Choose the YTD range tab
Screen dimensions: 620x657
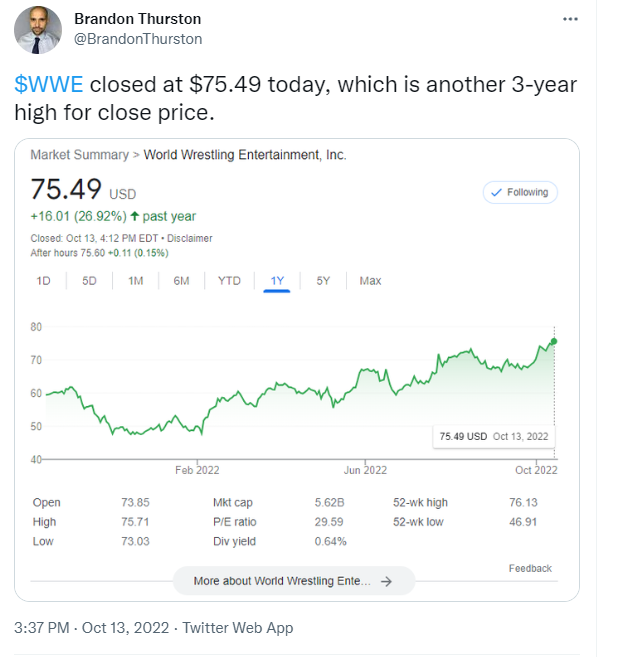[229, 281]
